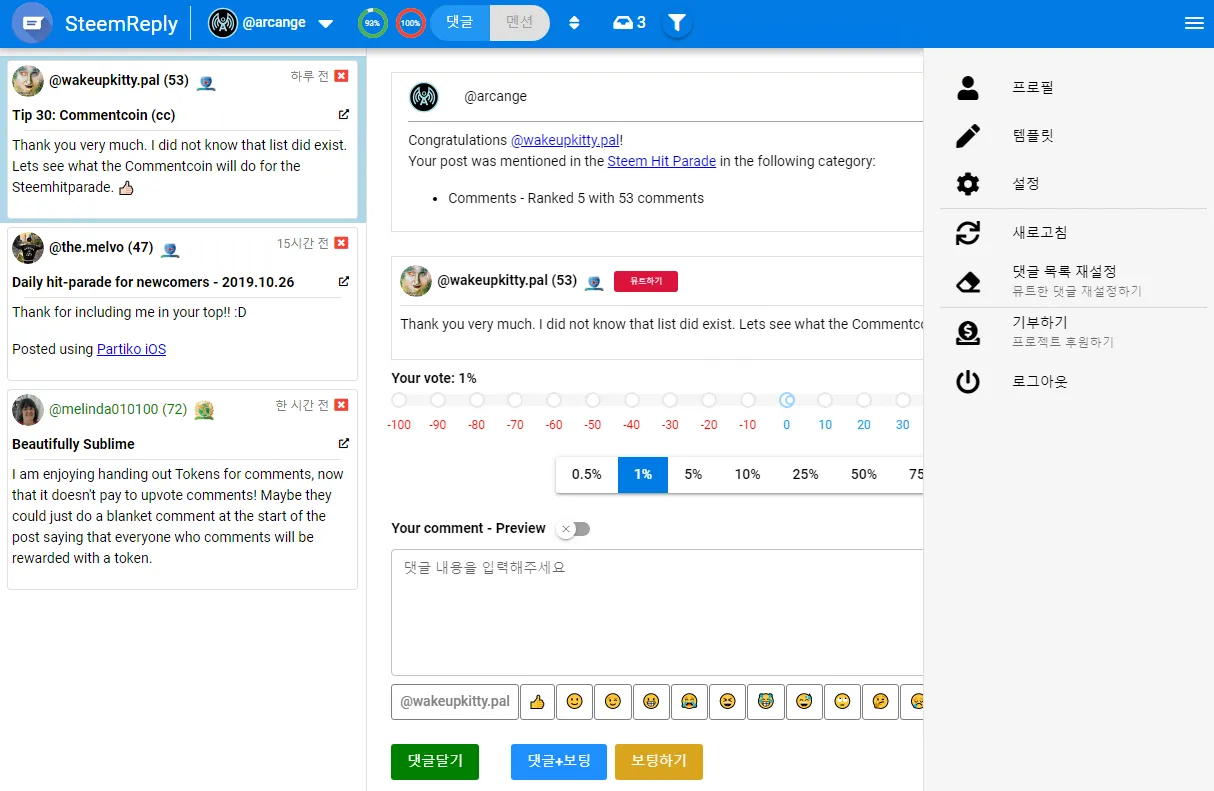Open Beautifully Sublime post external link icon
The height and width of the screenshot is (791, 1214).
(x=344, y=443)
